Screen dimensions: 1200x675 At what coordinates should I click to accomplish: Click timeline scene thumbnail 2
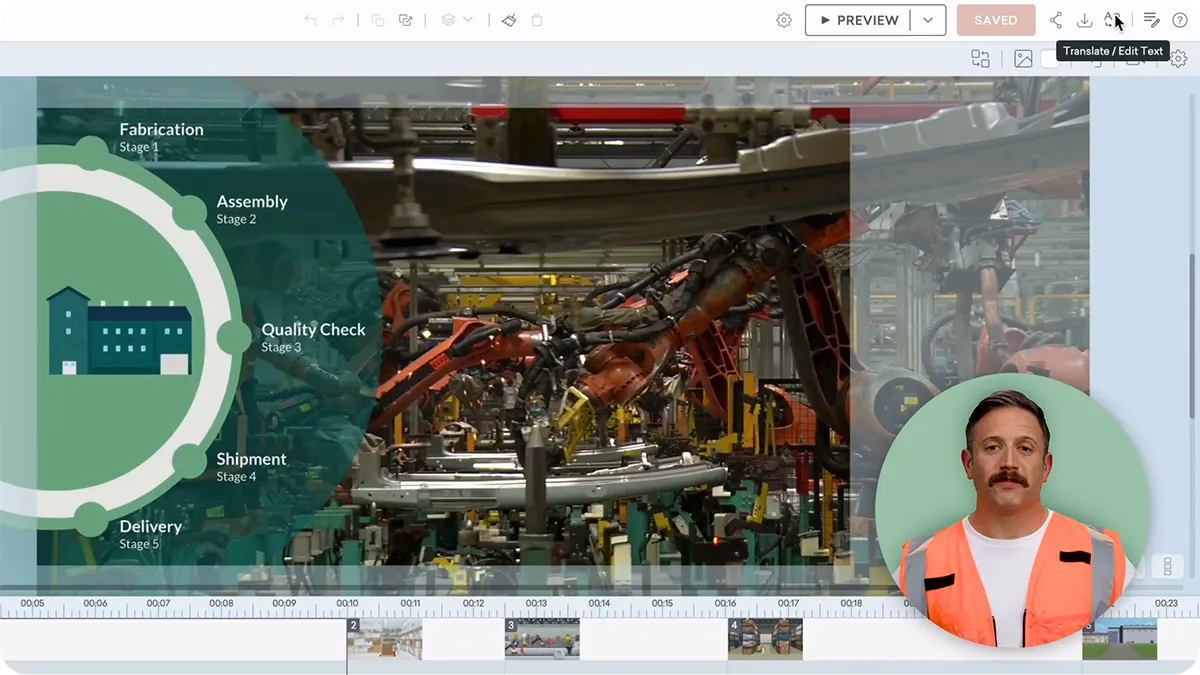[x=385, y=639]
